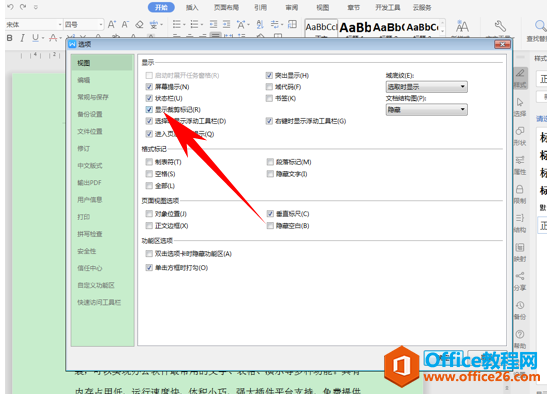Expand the font color dropdown arrow
547x394 pixels.
[60, 38]
